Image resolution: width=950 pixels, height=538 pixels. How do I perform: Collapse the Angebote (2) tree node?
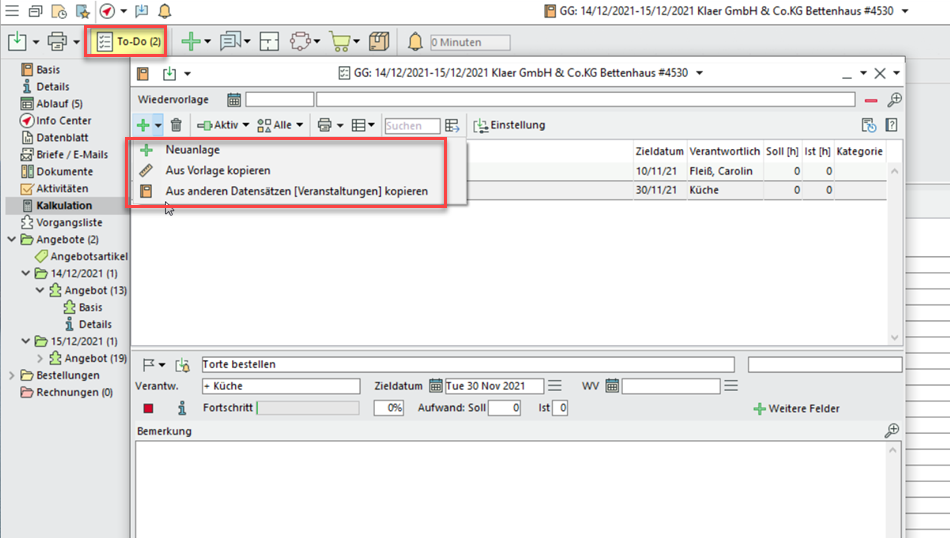coord(12,240)
